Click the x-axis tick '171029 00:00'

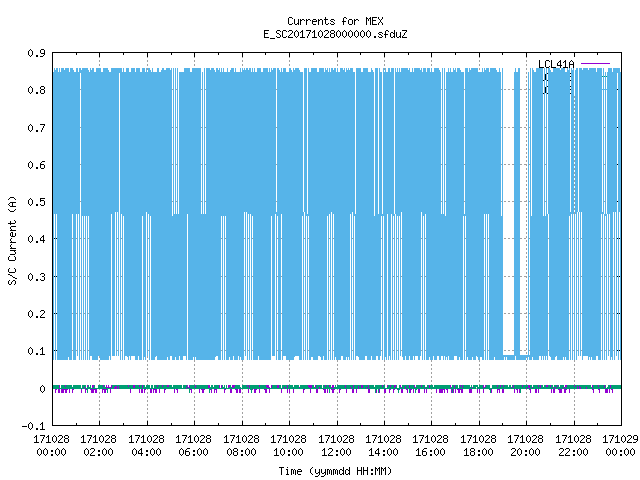620,446
